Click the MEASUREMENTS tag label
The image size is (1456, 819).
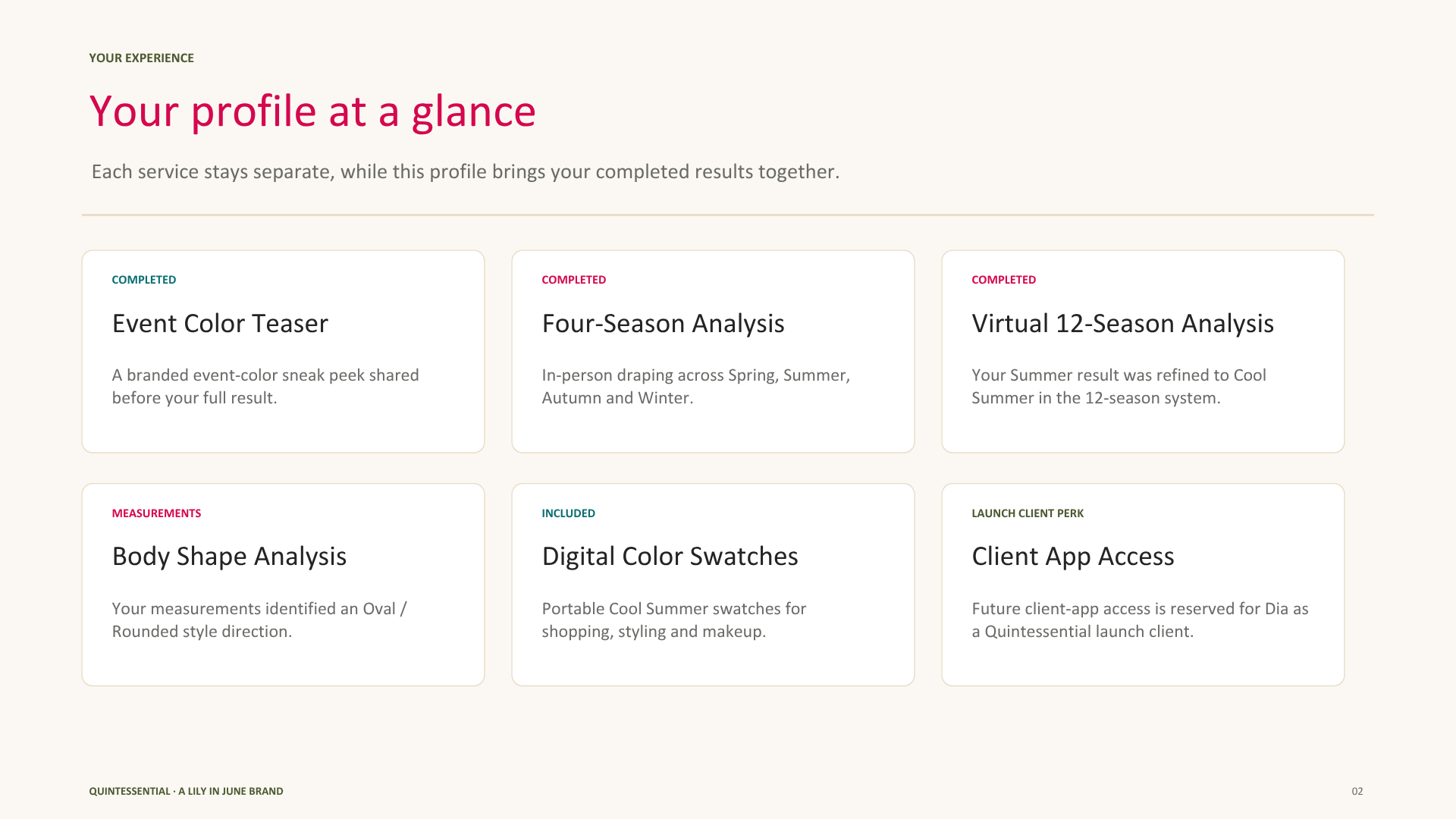pos(156,513)
